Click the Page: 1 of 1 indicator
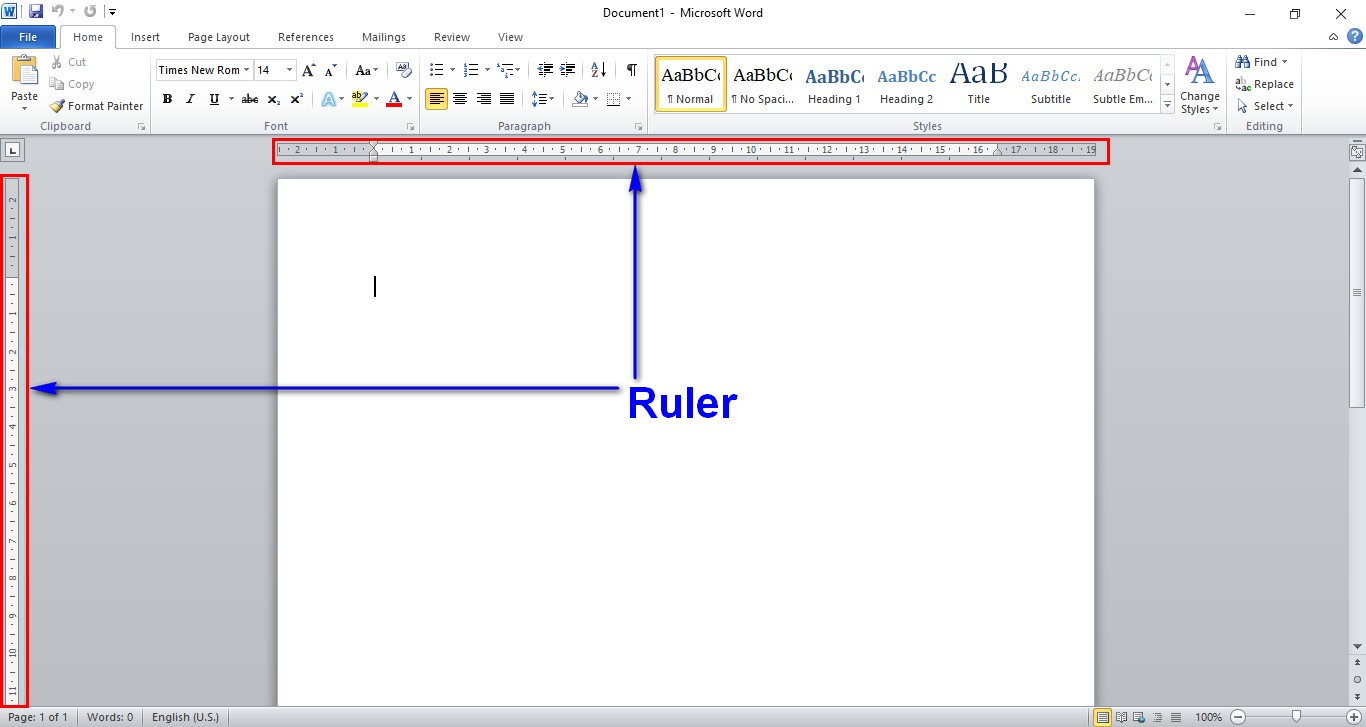Screen dimensions: 1366x727 tap(38, 717)
